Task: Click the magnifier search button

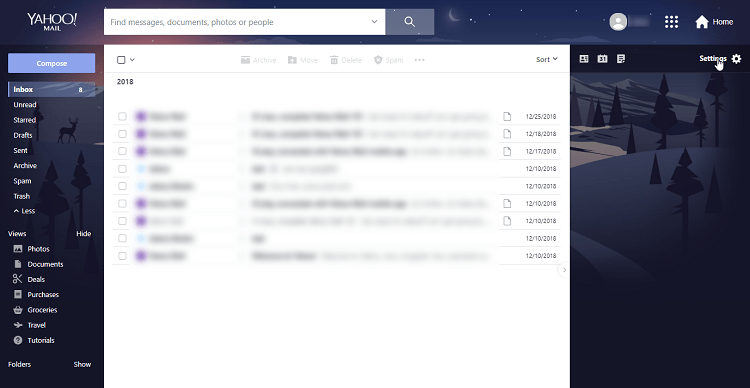Action: pyautogui.click(x=409, y=22)
